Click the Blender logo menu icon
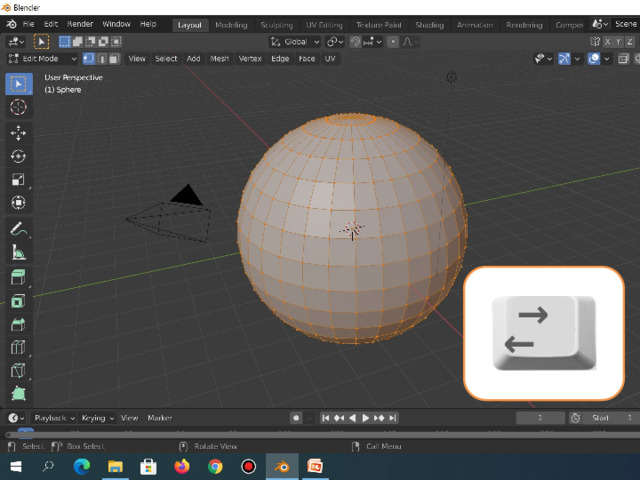This screenshot has height=480, width=640. [11, 24]
